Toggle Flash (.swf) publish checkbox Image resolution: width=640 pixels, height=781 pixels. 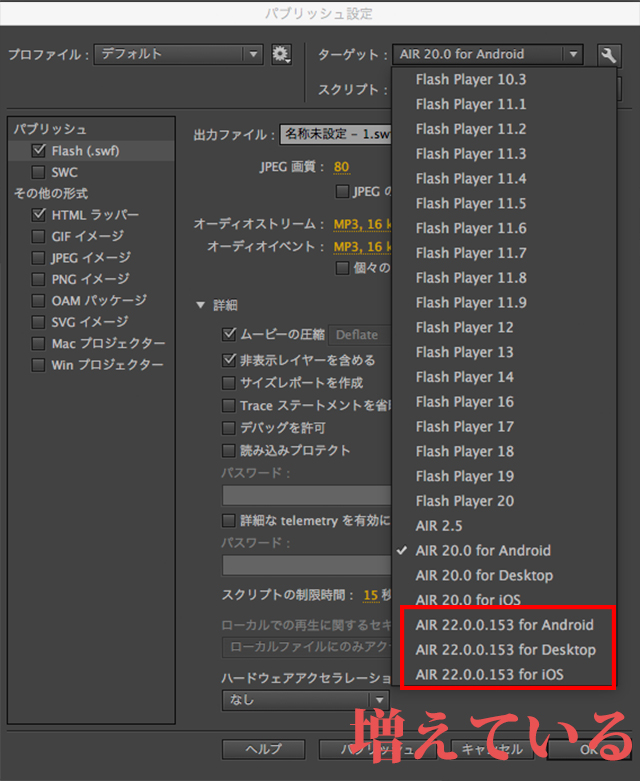coord(38,150)
